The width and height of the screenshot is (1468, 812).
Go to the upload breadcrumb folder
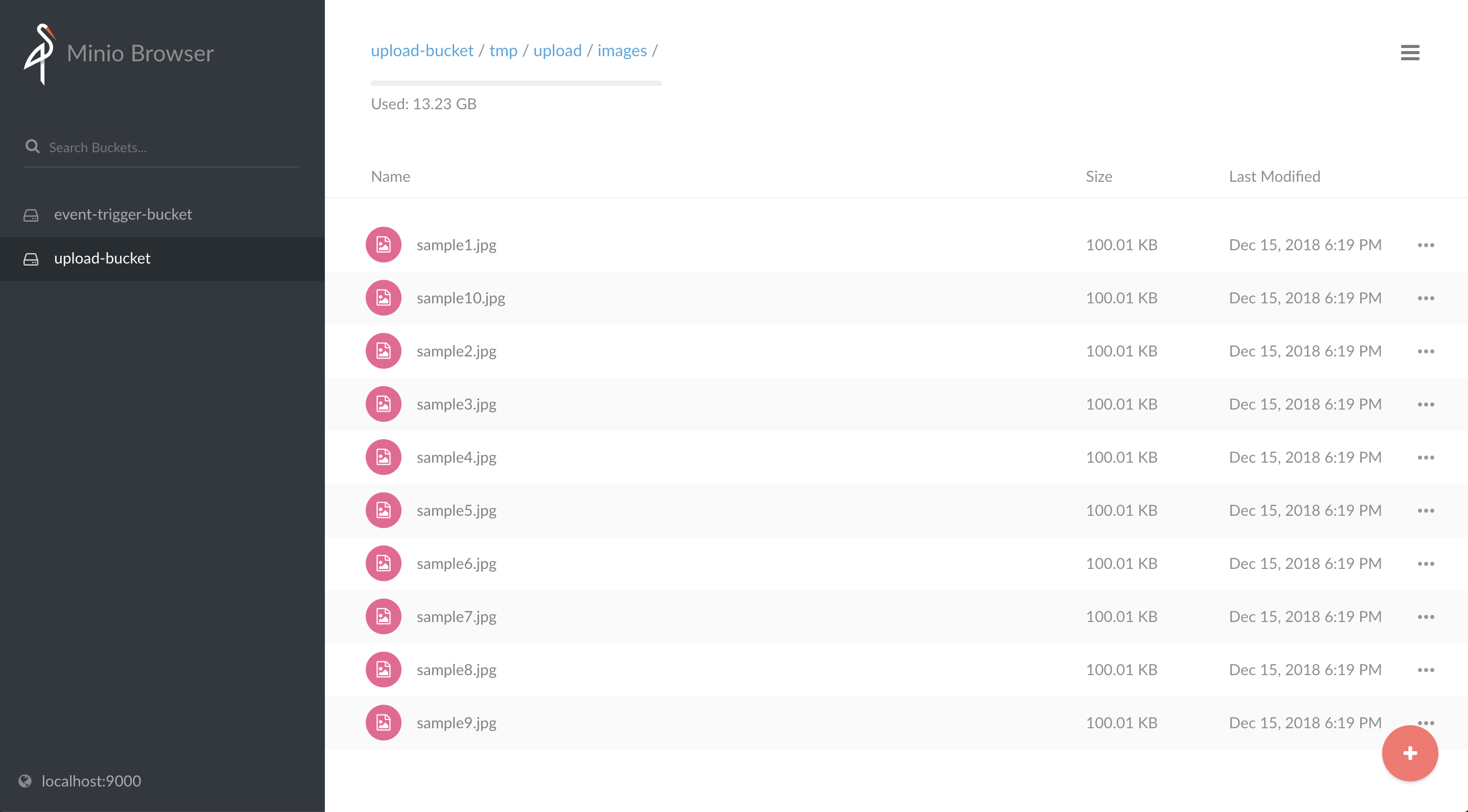pyautogui.click(x=557, y=51)
